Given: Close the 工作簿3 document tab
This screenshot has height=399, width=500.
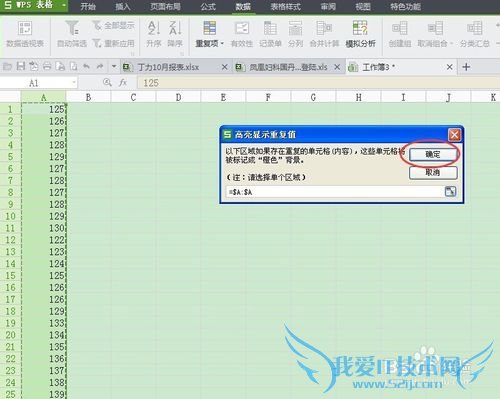Looking at the screenshot, I should pos(449,67).
